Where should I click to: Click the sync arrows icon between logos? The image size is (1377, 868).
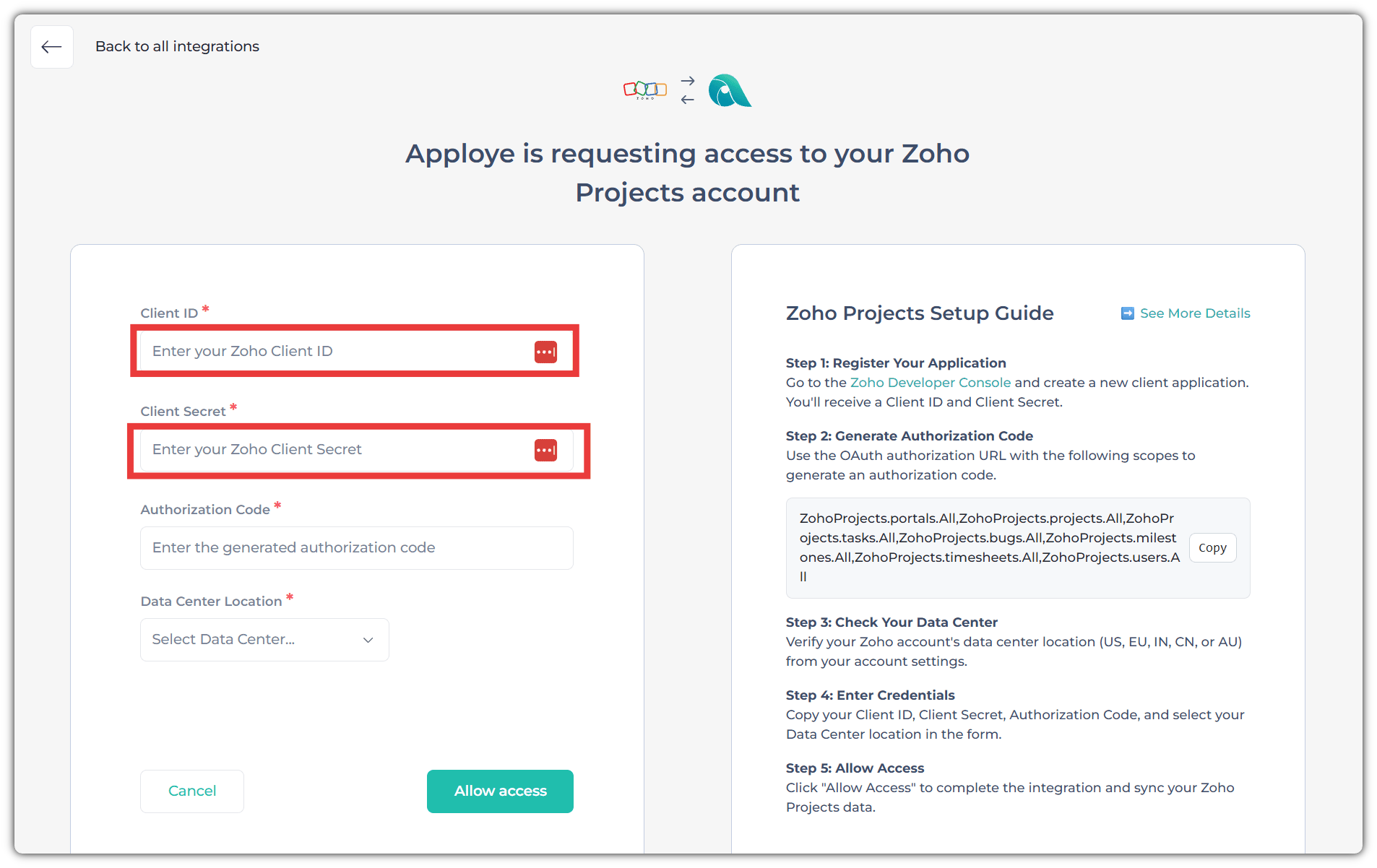click(x=688, y=90)
